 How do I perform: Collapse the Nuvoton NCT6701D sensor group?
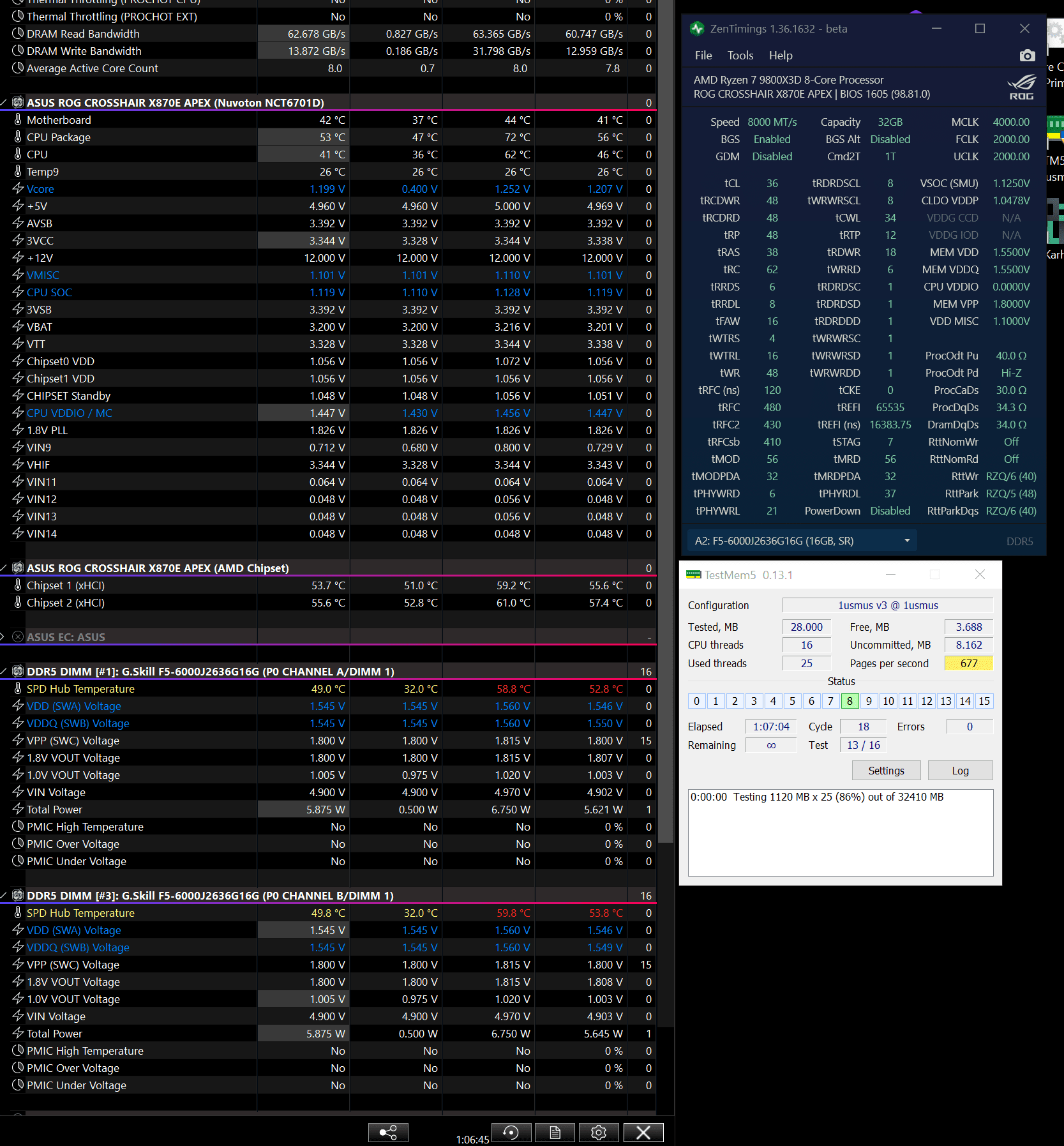[x=4, y=102]
